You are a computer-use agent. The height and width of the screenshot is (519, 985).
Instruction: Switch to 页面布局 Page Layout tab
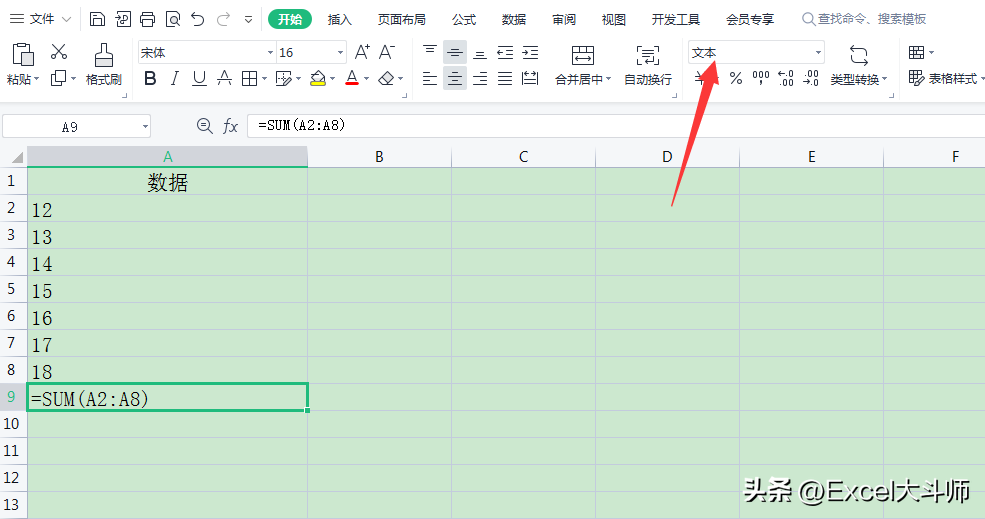[x=401, y=19]
